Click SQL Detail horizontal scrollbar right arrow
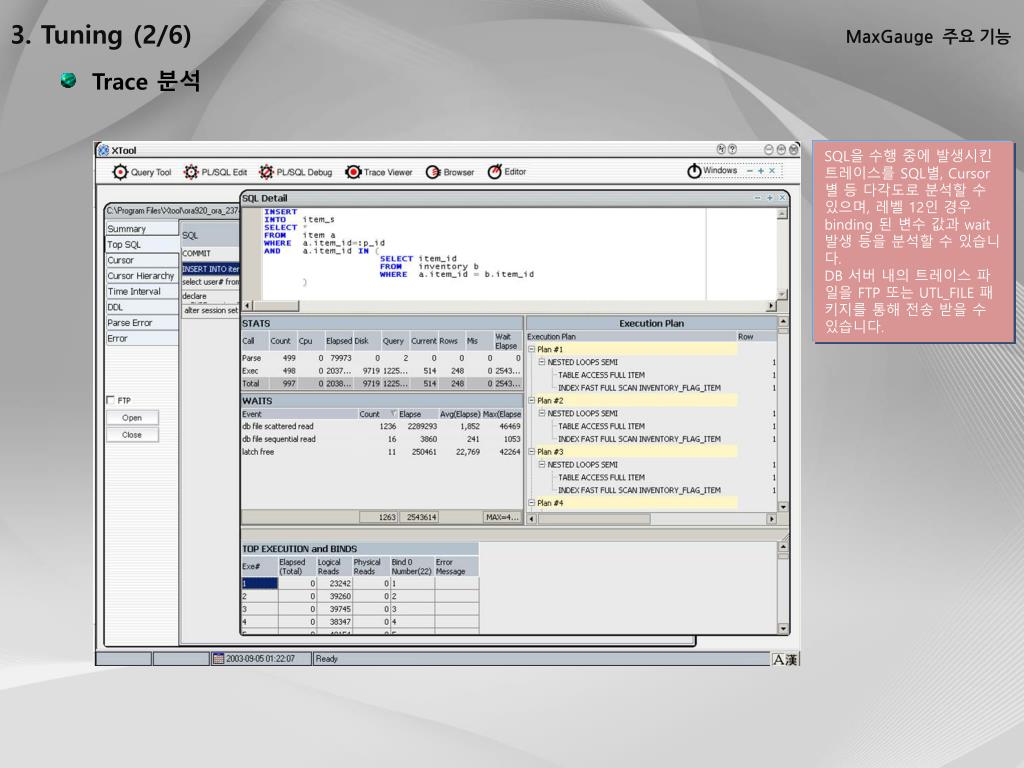 coord(771,306)
